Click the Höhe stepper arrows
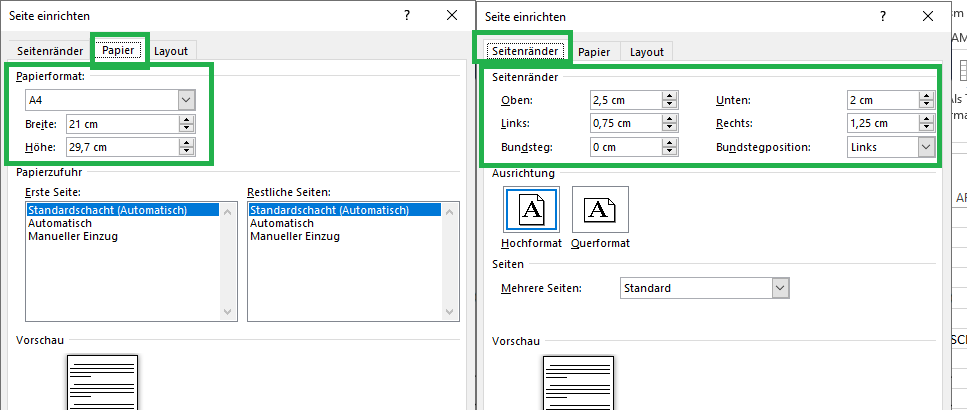Viewport: 967px width, 410px height. click(186, 148)
